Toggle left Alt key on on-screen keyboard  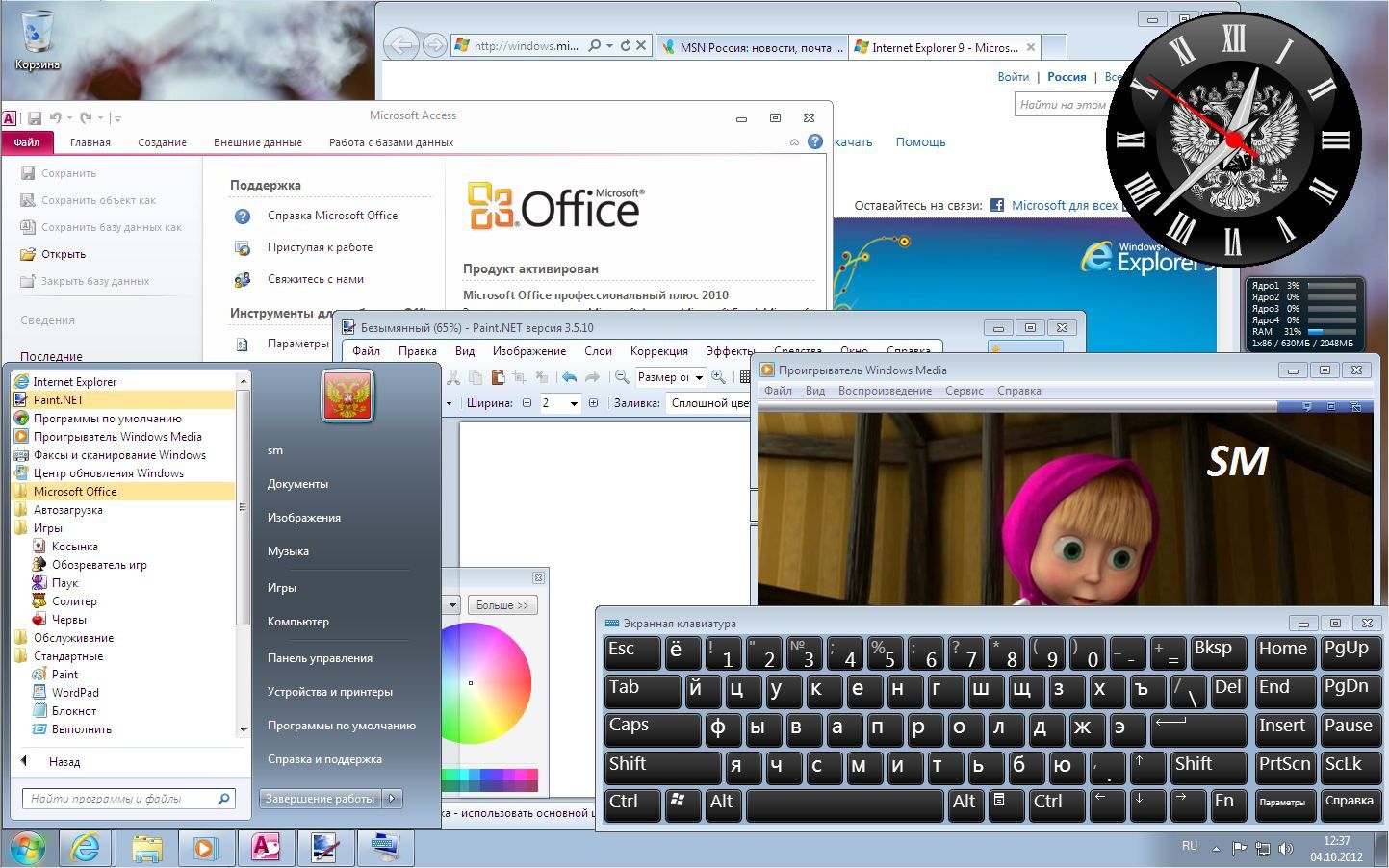point(725,804)
